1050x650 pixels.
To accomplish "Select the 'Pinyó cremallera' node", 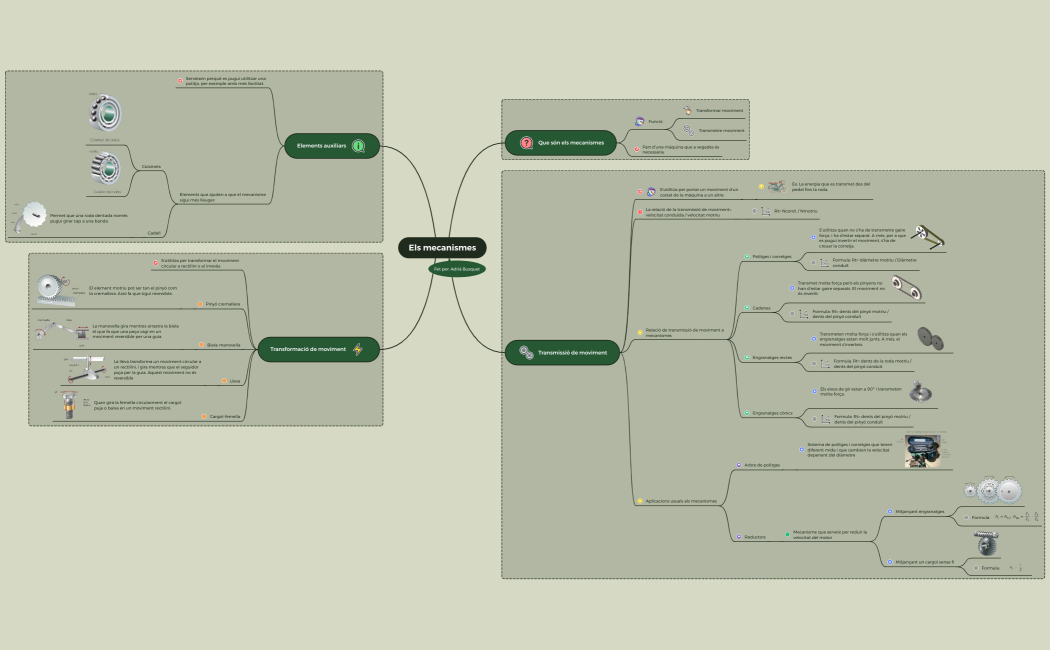I will coord(223,304).
